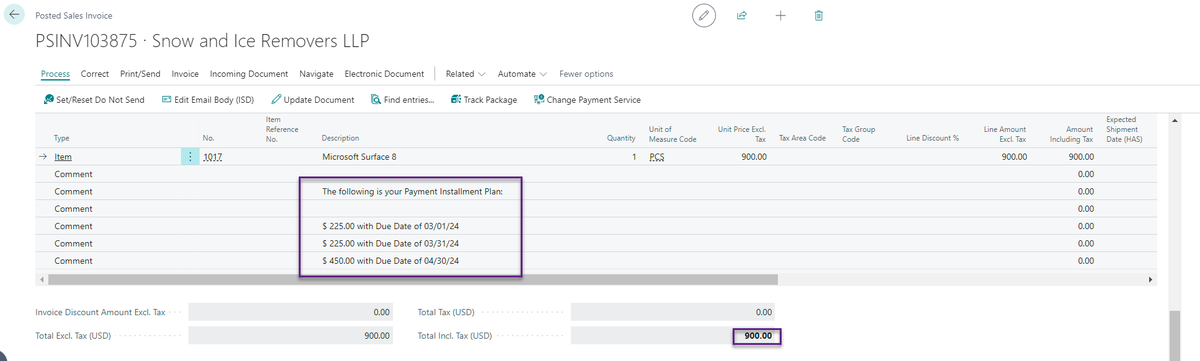Click Fewer options

pos(586,74)
